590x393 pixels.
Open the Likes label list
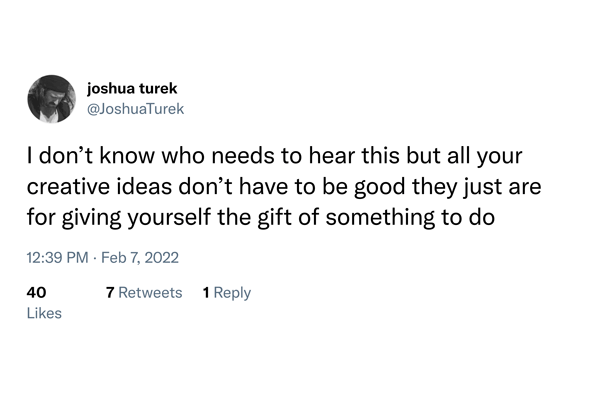pos(44,313)
